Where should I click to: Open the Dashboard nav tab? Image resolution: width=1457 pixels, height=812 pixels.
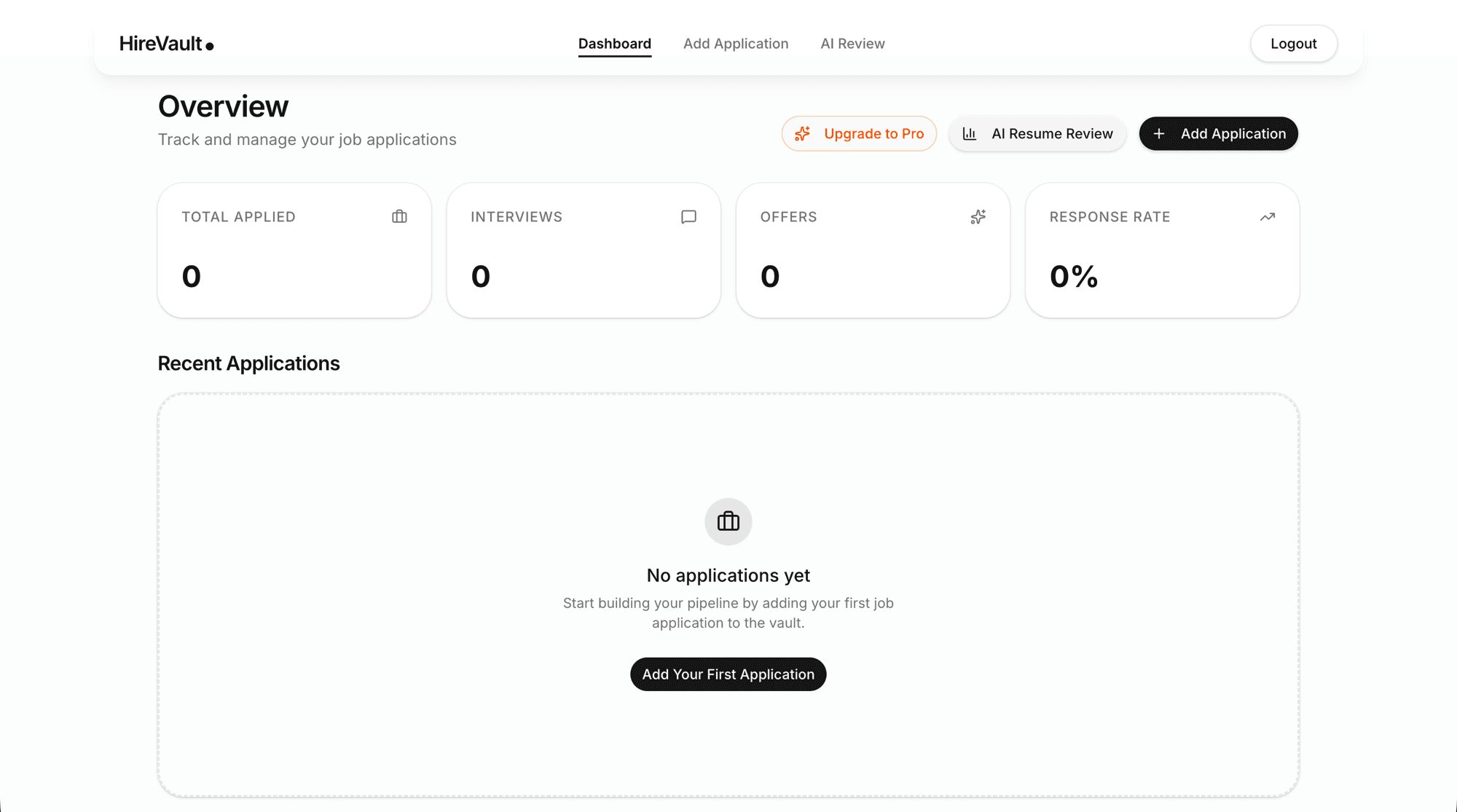pyautogui.click(x=615, y=44)
